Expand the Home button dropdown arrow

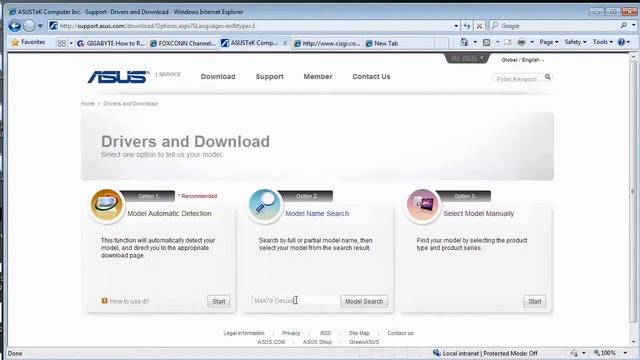coord(475,42)
